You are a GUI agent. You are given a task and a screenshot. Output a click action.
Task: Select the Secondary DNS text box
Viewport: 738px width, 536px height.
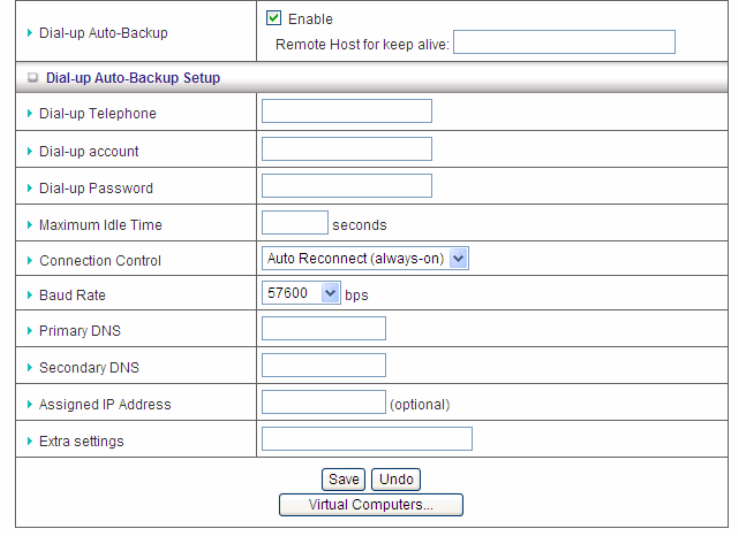tap(323, 366)
